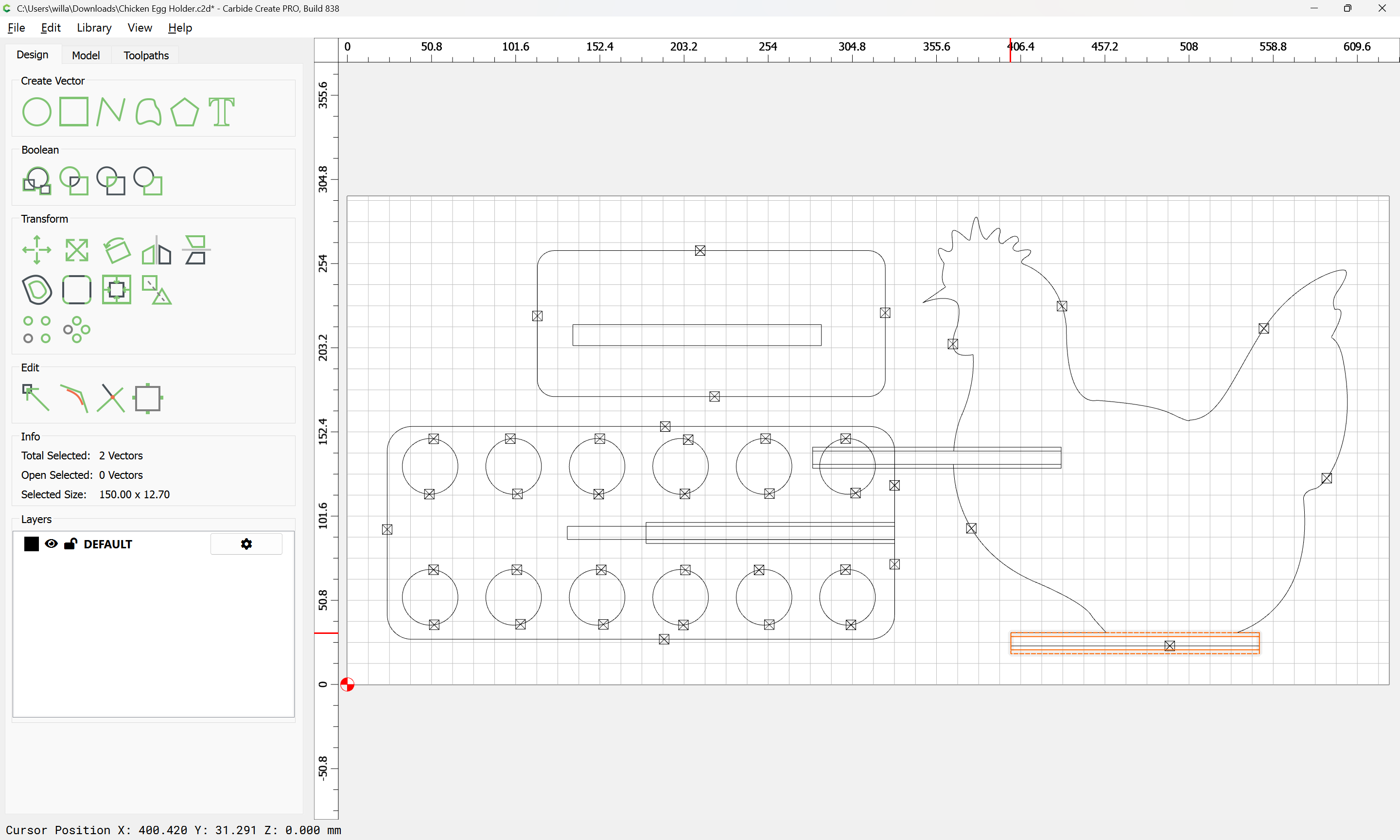Viewport: 1400px width, 840px height.
Task: Select the Offset Vector tool
Action: [x=37, y=290]
